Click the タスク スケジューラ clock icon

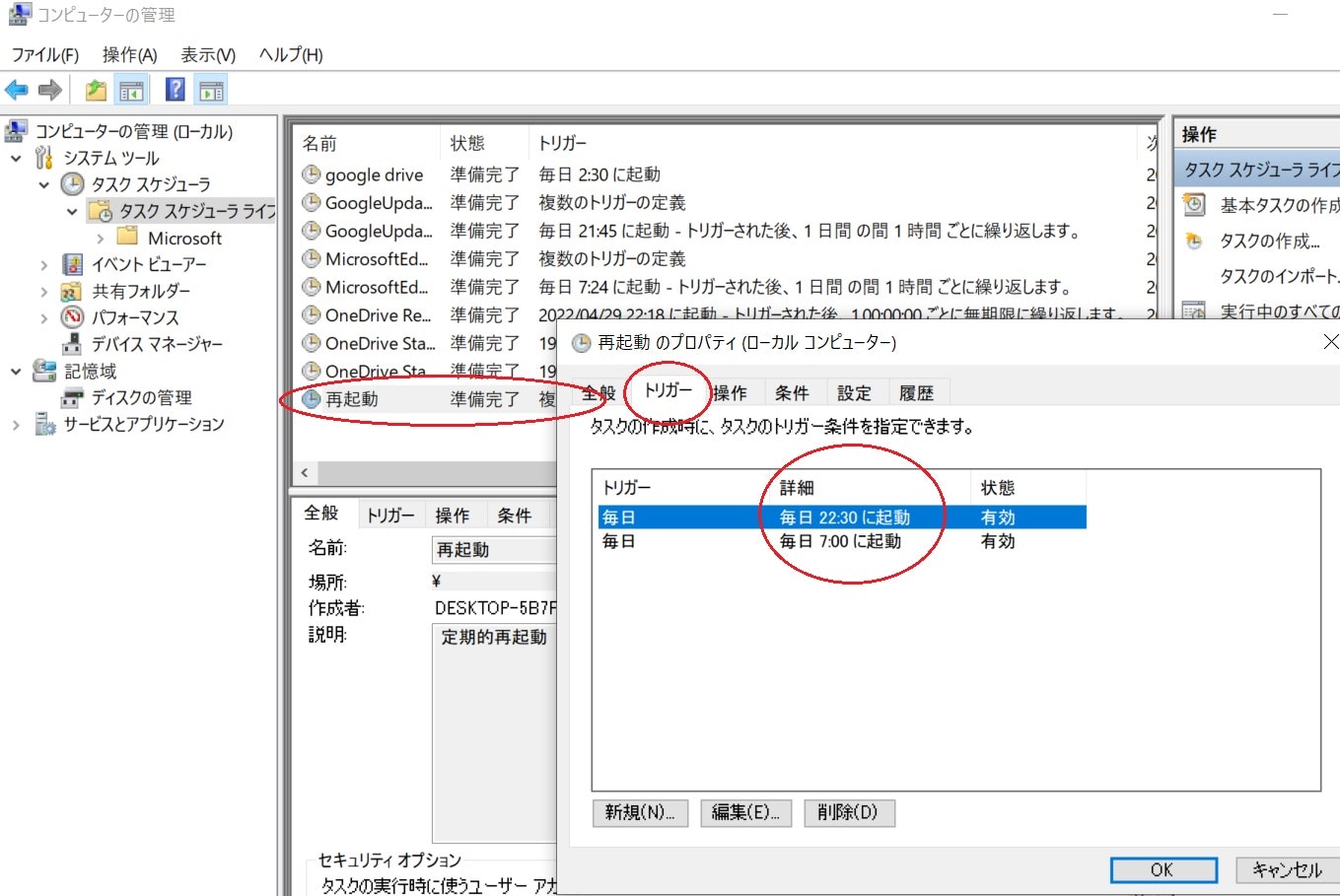point(72,184)
